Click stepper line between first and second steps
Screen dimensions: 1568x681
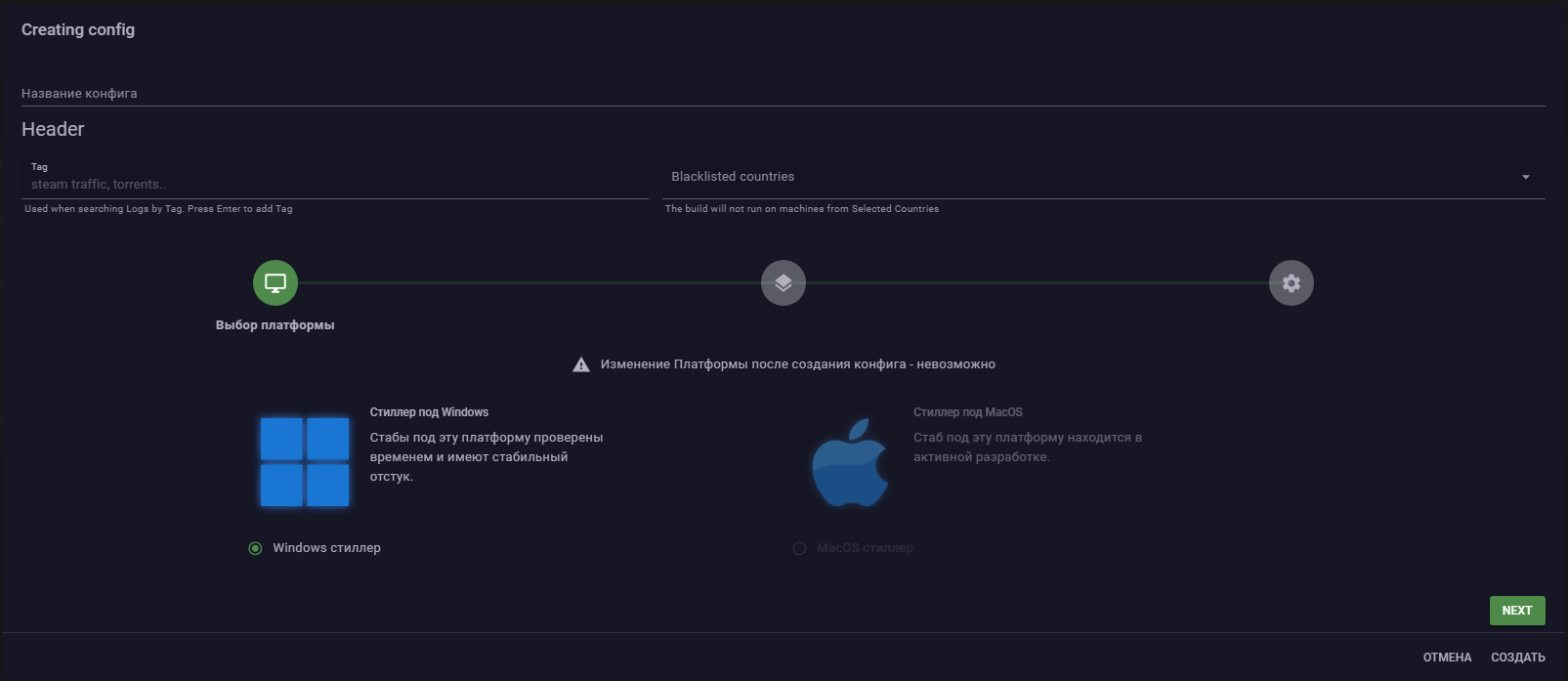[528, 283]
